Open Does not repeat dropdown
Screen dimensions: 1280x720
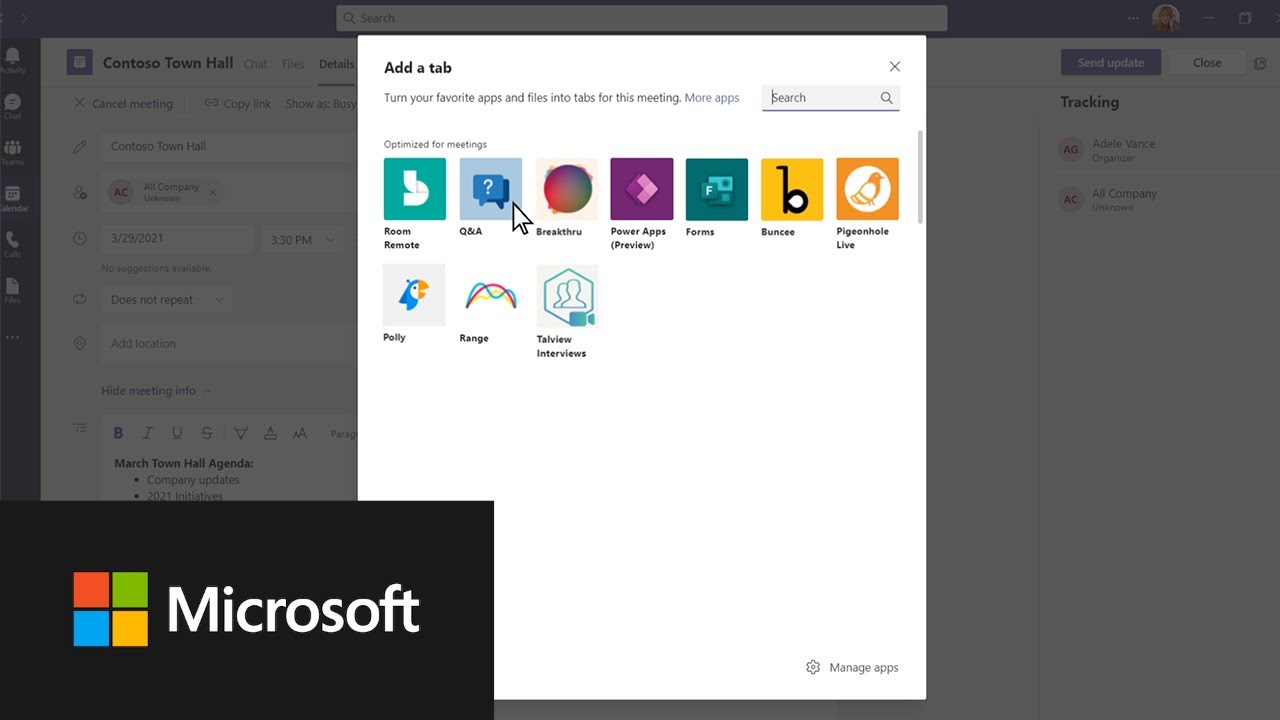pyautogui.click(x=166, y=300)
